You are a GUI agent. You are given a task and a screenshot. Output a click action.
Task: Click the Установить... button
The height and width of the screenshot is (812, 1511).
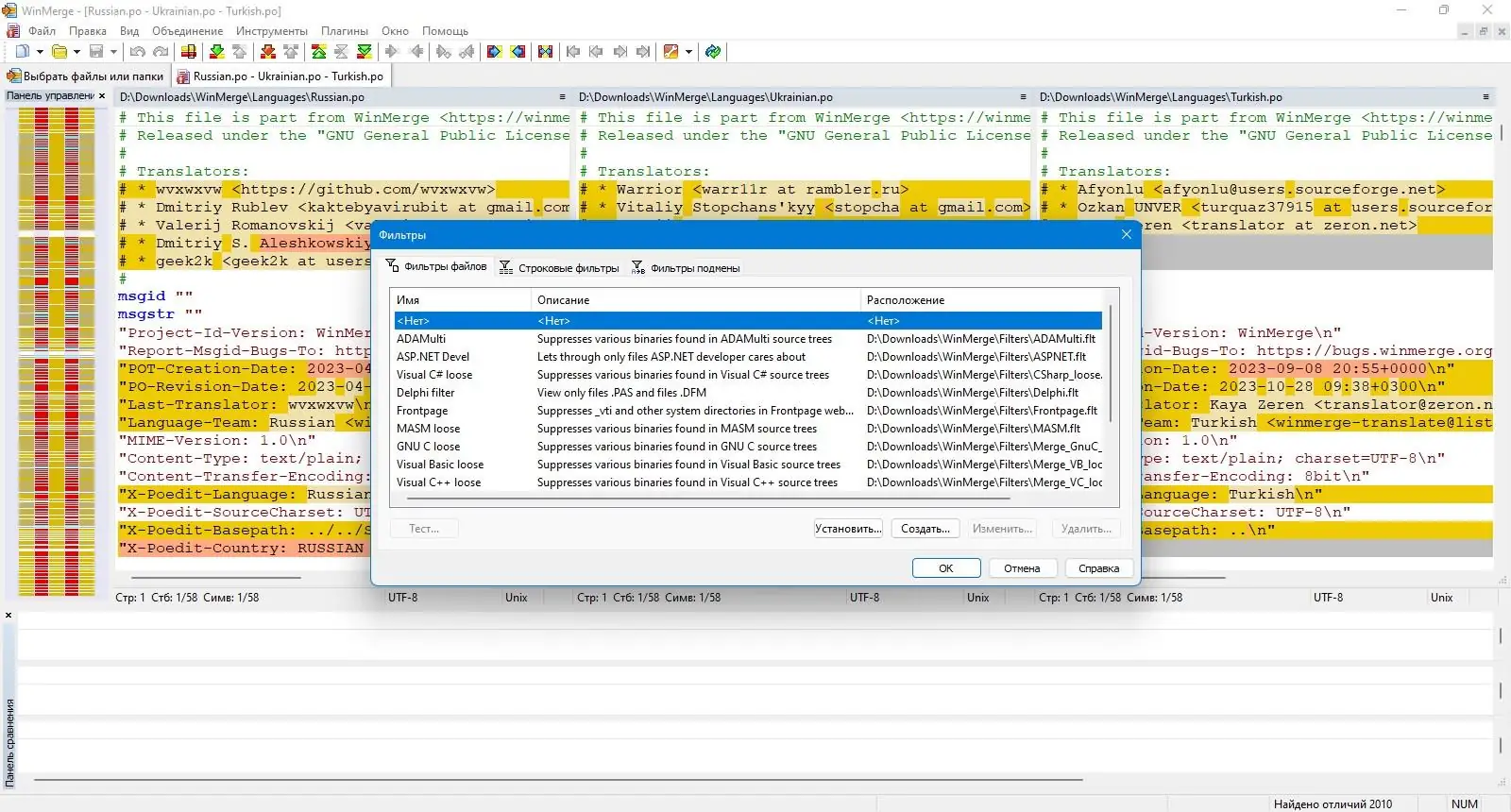(848, 529)
